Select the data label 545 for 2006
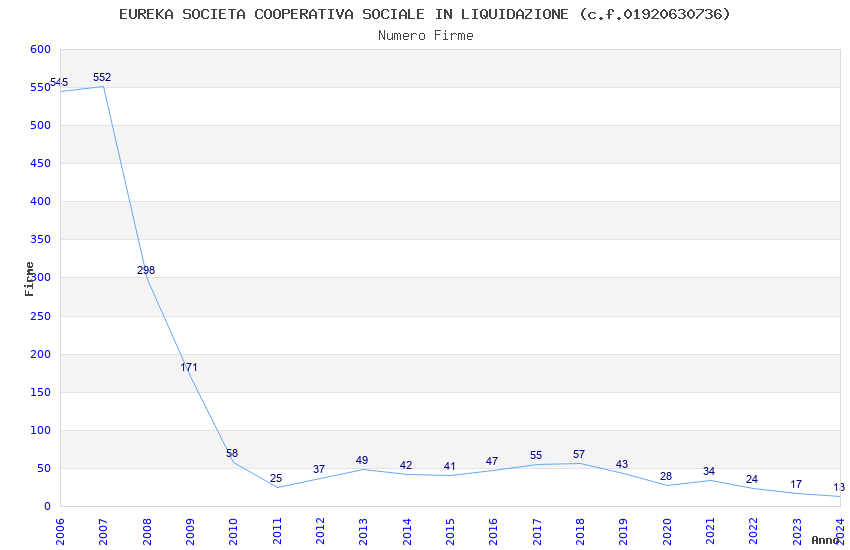Image resolution: width=850 pixels, height=550 pixels. [59, 82]
